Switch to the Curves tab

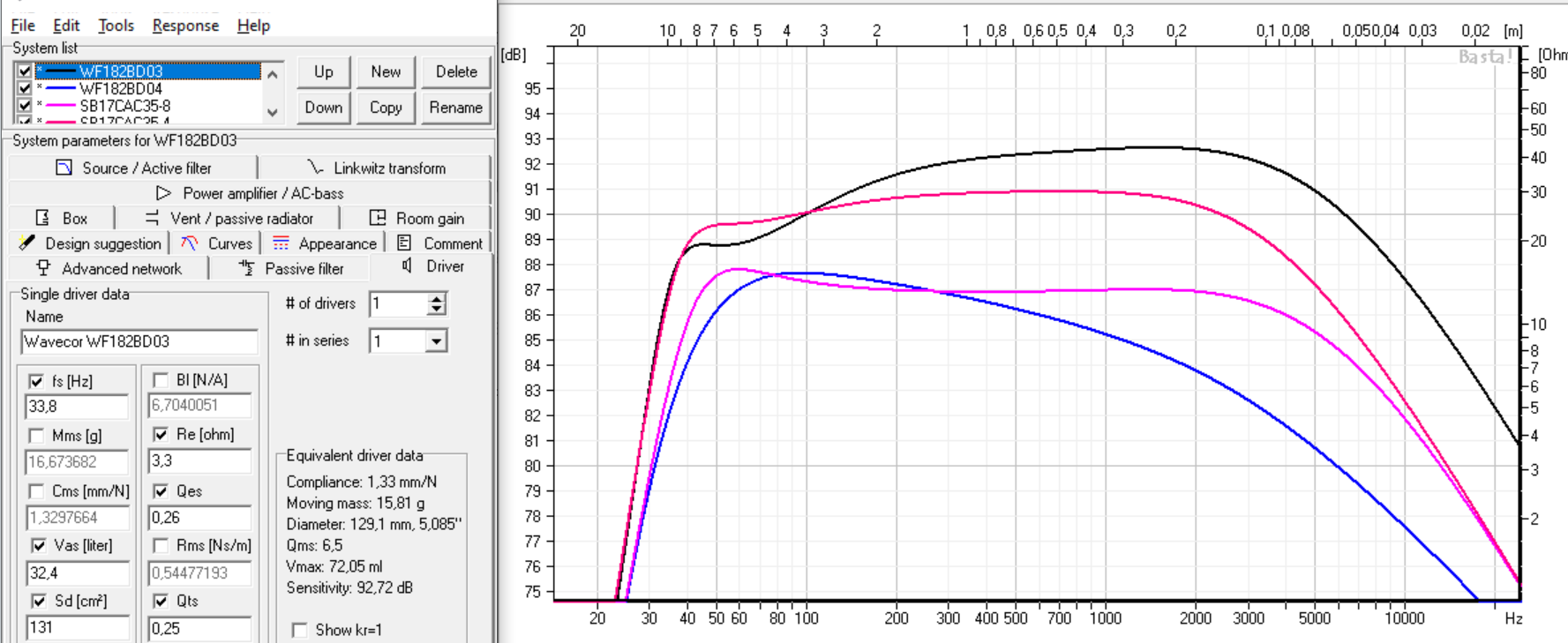point(216,243)
